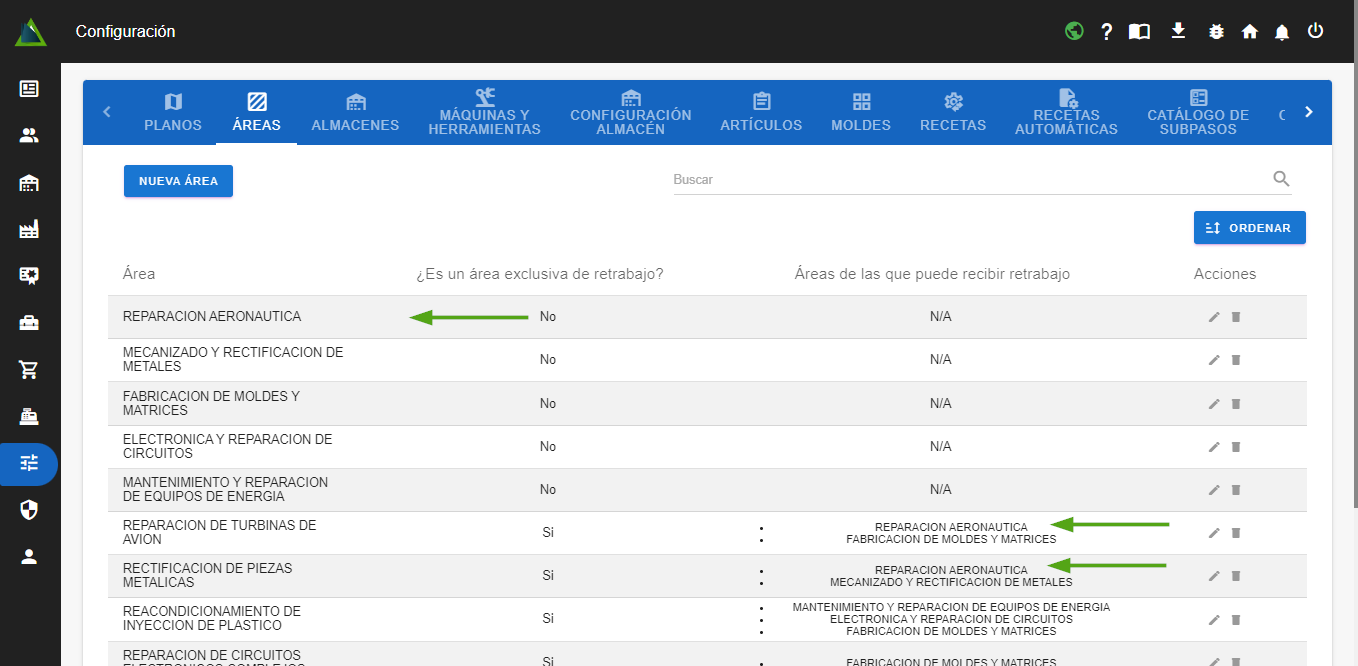Go to home via house icon
The image size is (1358, 666).
pyautogui.click(x=1249, y=31)
